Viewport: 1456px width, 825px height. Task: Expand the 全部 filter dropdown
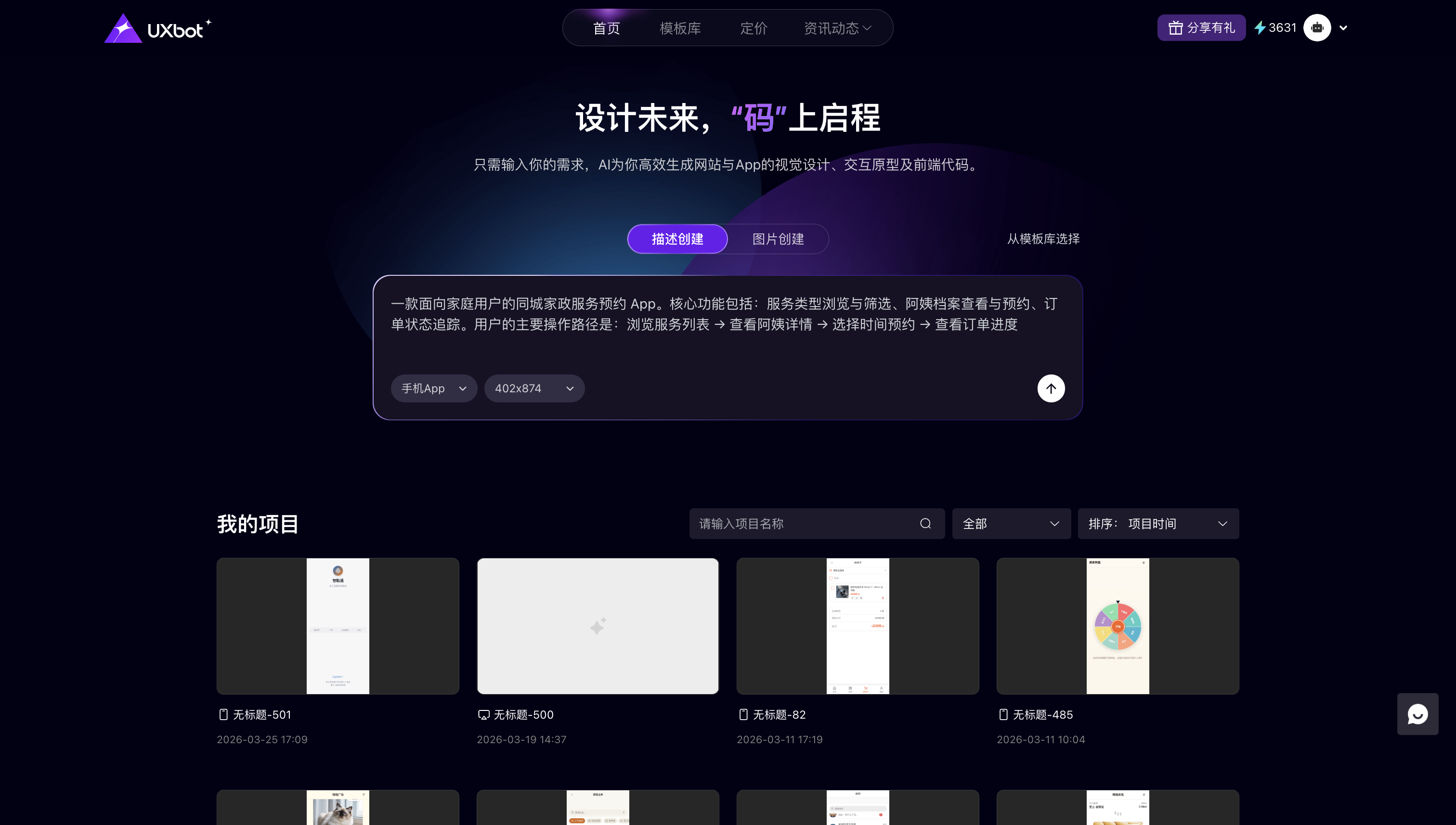tap(1011, 524)
